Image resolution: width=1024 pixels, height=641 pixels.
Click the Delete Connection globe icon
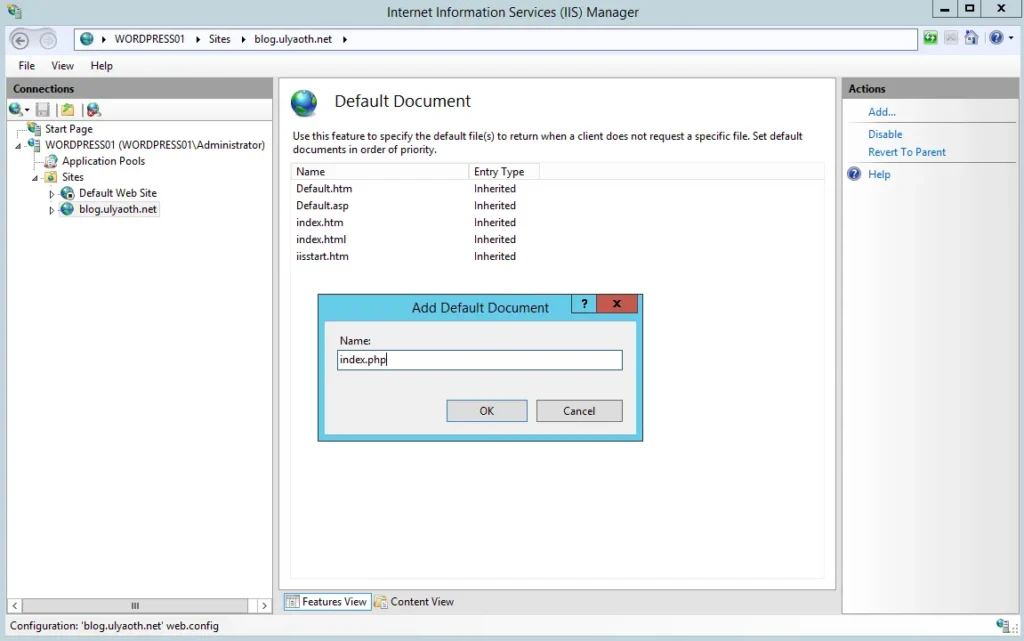point(93,110)
